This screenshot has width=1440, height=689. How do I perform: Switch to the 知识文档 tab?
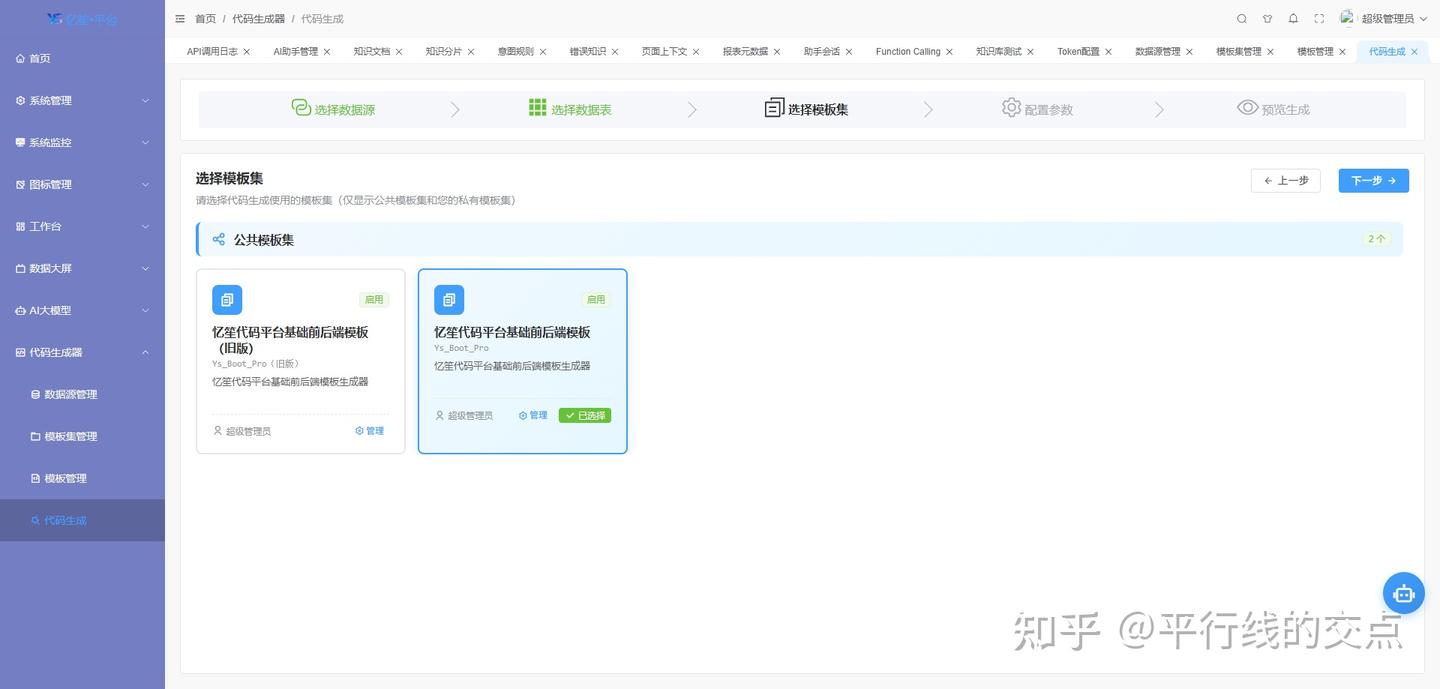372,52
